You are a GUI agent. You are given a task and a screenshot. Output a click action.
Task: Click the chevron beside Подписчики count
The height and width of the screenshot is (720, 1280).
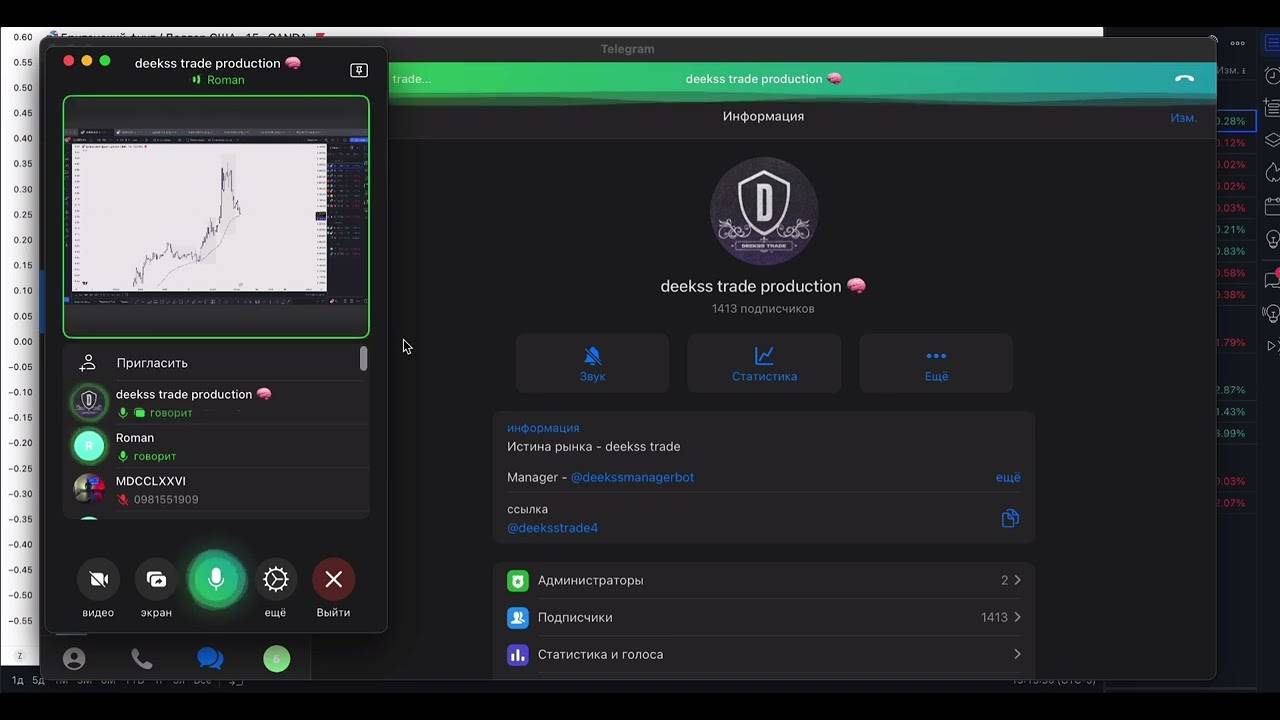pyautogui.click(x=1017, y=617)
